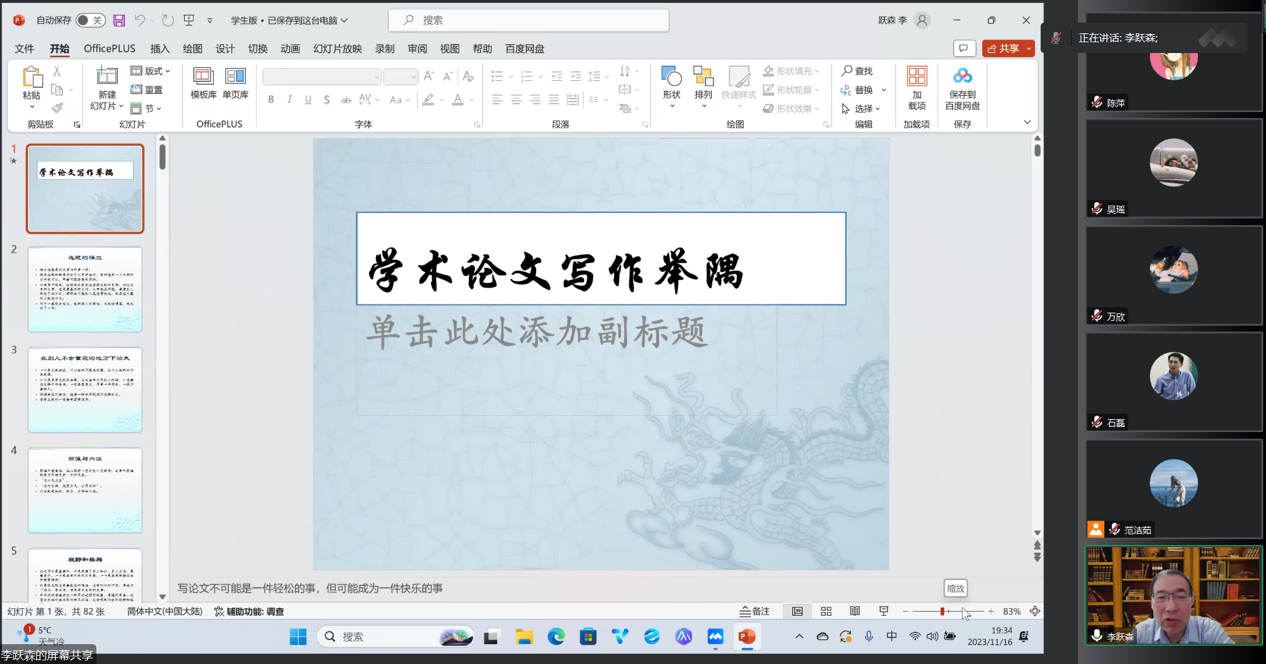Image resolution: width=1266 pixels, height=664 pixels.
Task: Open the 选择 dropdown in editing group
Action: 861,108
